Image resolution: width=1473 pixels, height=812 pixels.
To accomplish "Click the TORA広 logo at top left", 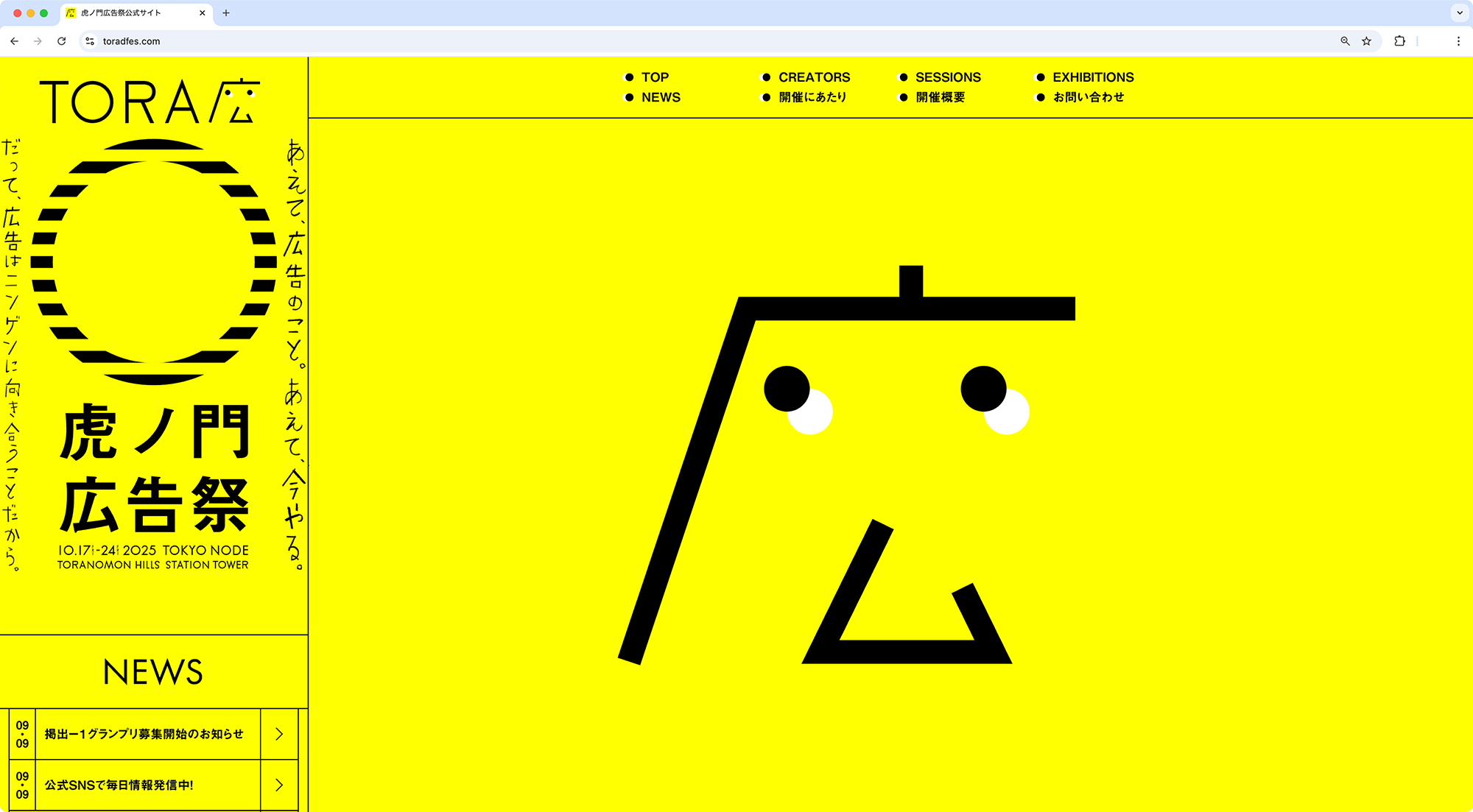I will [x=150, y=102].
